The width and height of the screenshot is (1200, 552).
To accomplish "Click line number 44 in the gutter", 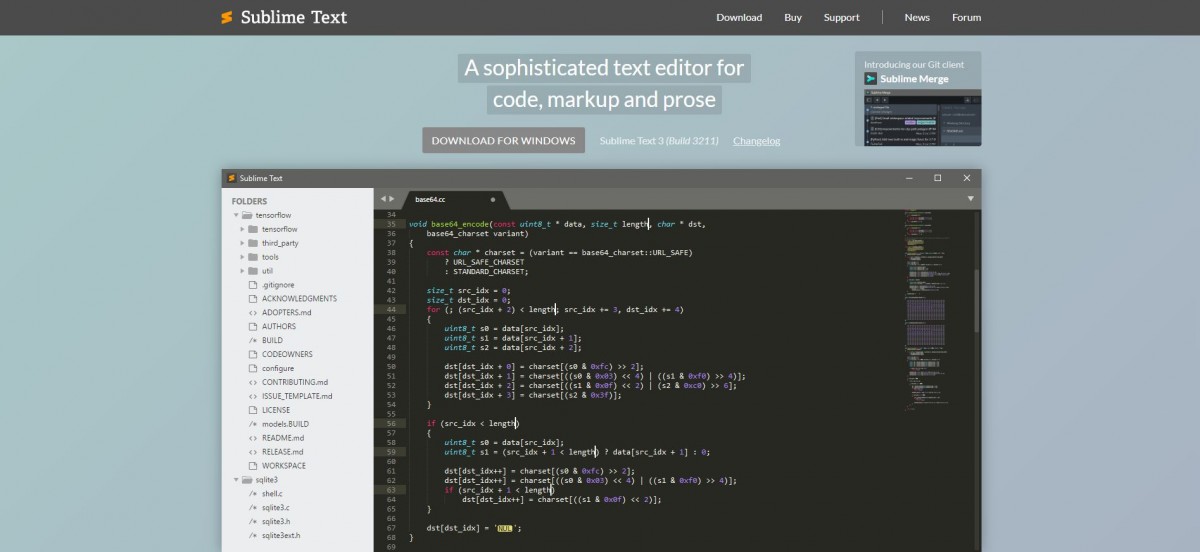I will coord(390,309).
